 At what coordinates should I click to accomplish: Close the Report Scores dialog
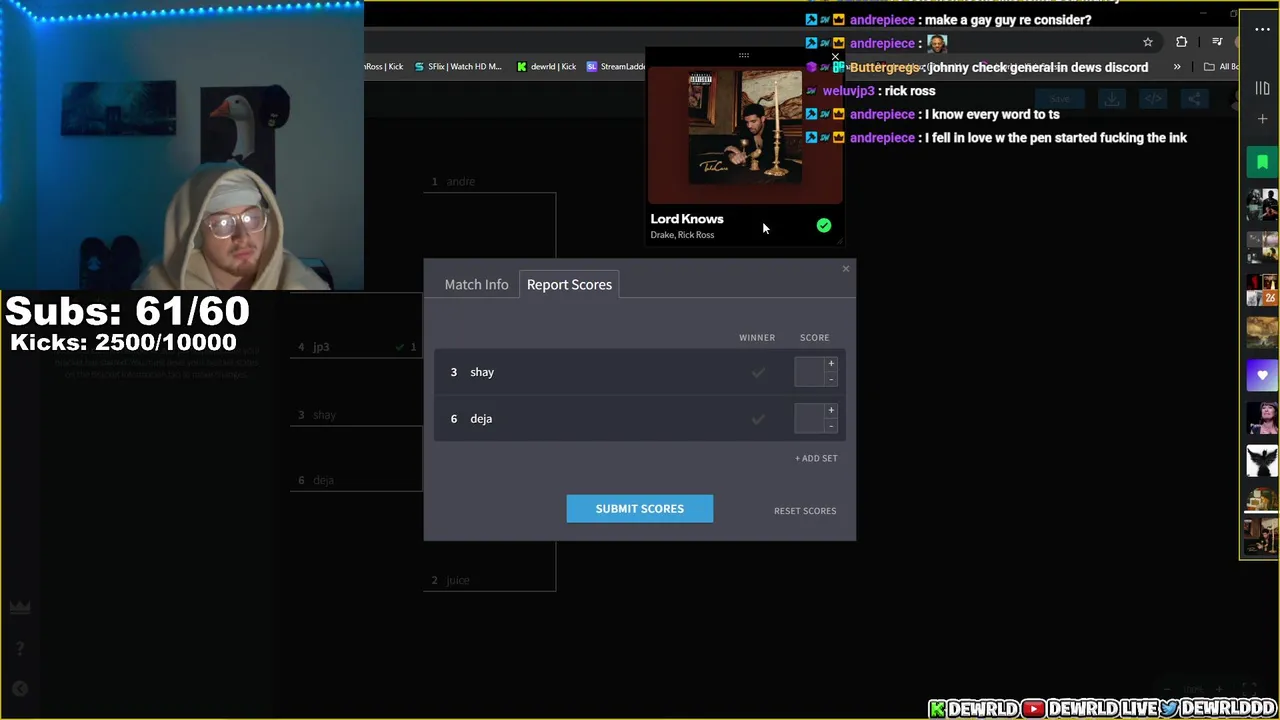[846, 268]
